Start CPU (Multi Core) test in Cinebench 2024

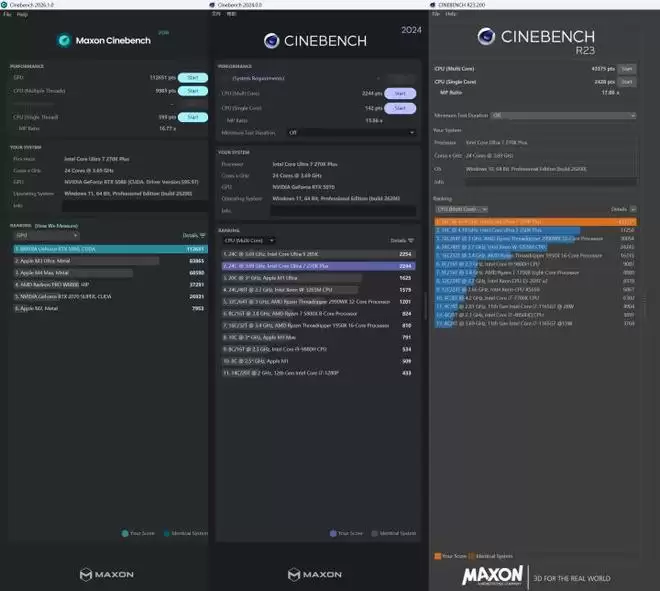400,93
